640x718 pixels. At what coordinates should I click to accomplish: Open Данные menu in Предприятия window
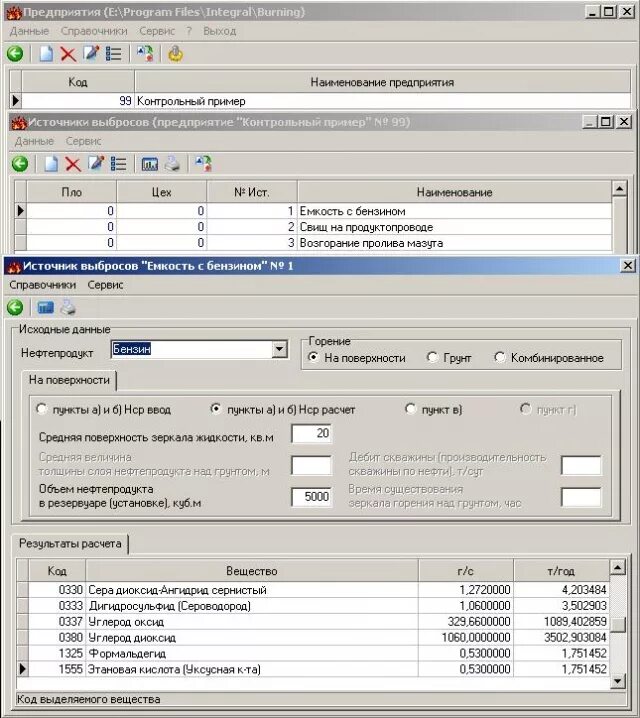click(x=29, y=31)
